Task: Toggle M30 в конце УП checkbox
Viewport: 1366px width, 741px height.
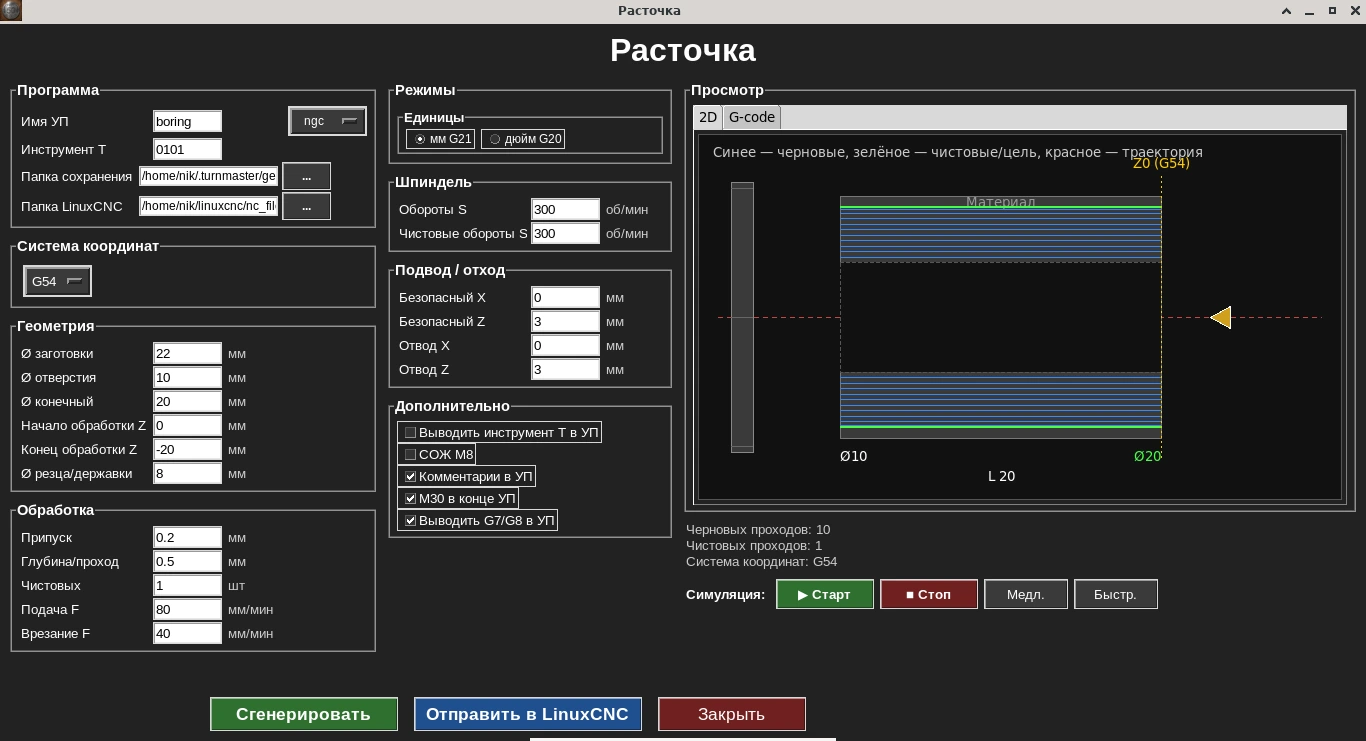Action: pos(459,499)
